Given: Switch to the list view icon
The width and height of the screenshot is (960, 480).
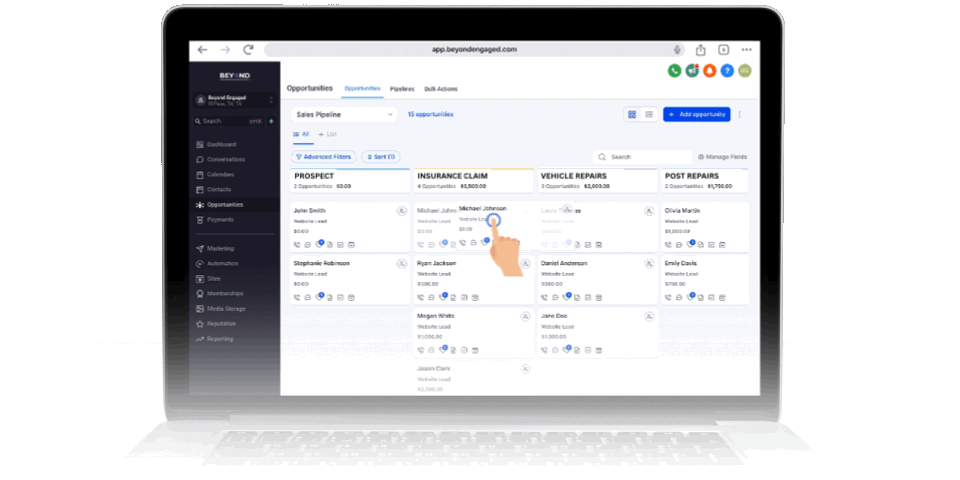Looking at the screenshot, I should point(649,114).
